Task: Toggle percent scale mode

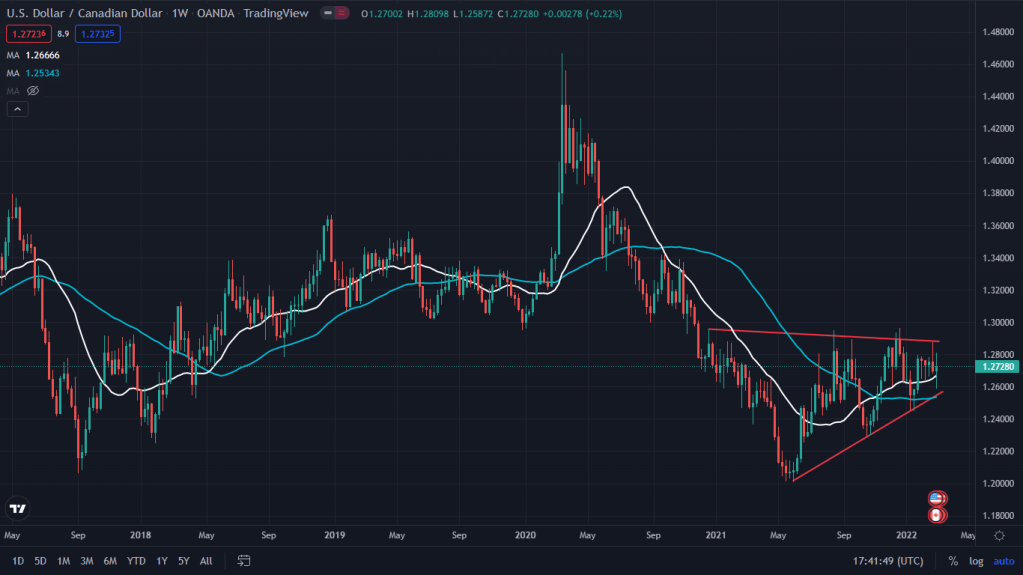Action: point(953,561)
